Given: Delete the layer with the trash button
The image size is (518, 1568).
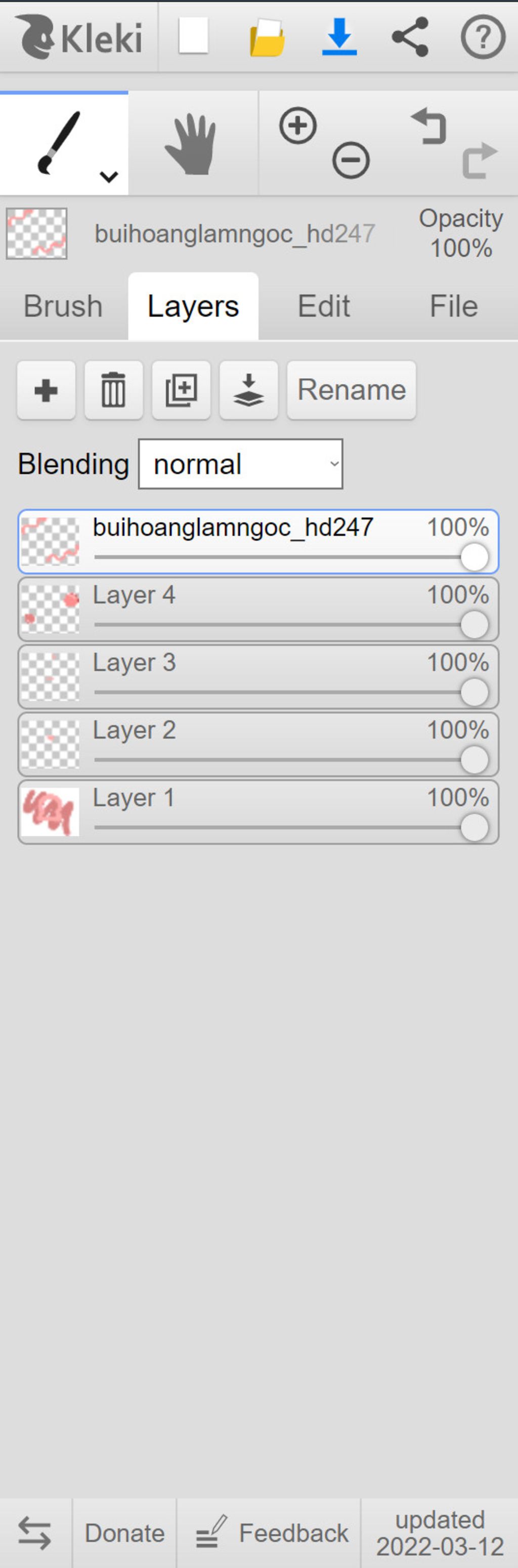Looking at the screenshot, I should (114, 390).
